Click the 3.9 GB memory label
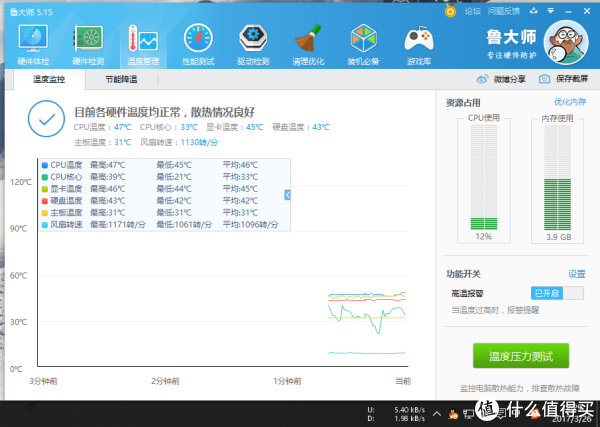 (x=559, y=237)
